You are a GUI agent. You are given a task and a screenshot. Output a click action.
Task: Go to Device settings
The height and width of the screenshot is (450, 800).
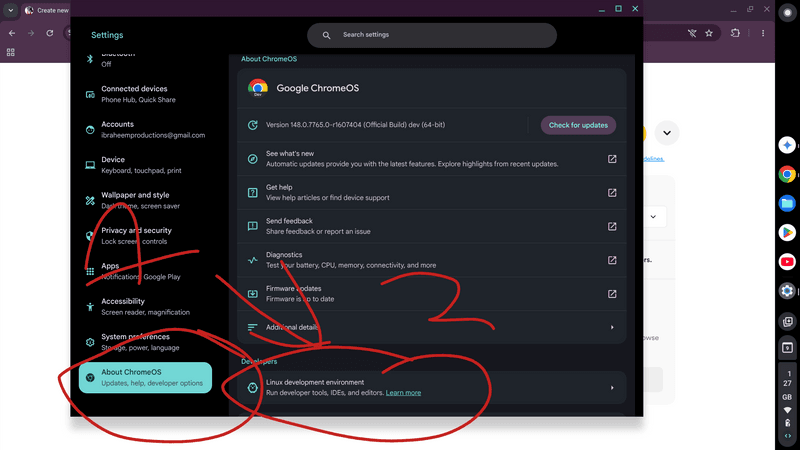[x=145, y=165]
